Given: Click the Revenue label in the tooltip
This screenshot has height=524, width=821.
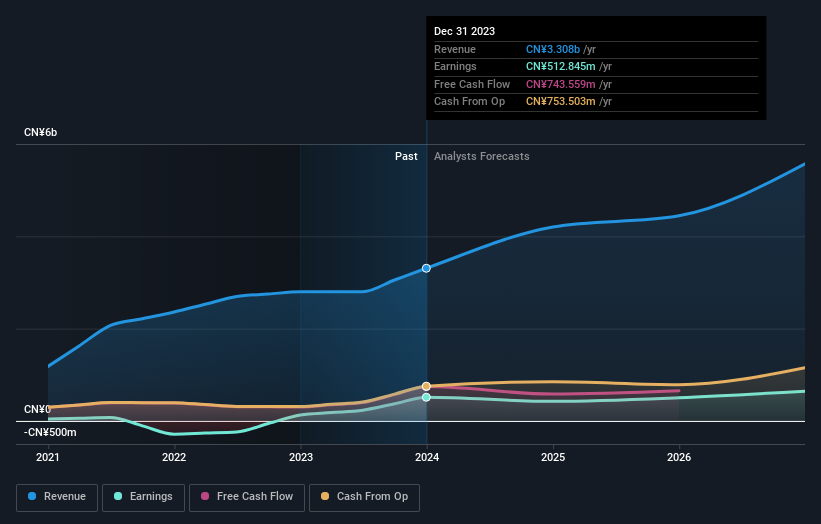Looking at the screenshot, I should pos(455,49).
